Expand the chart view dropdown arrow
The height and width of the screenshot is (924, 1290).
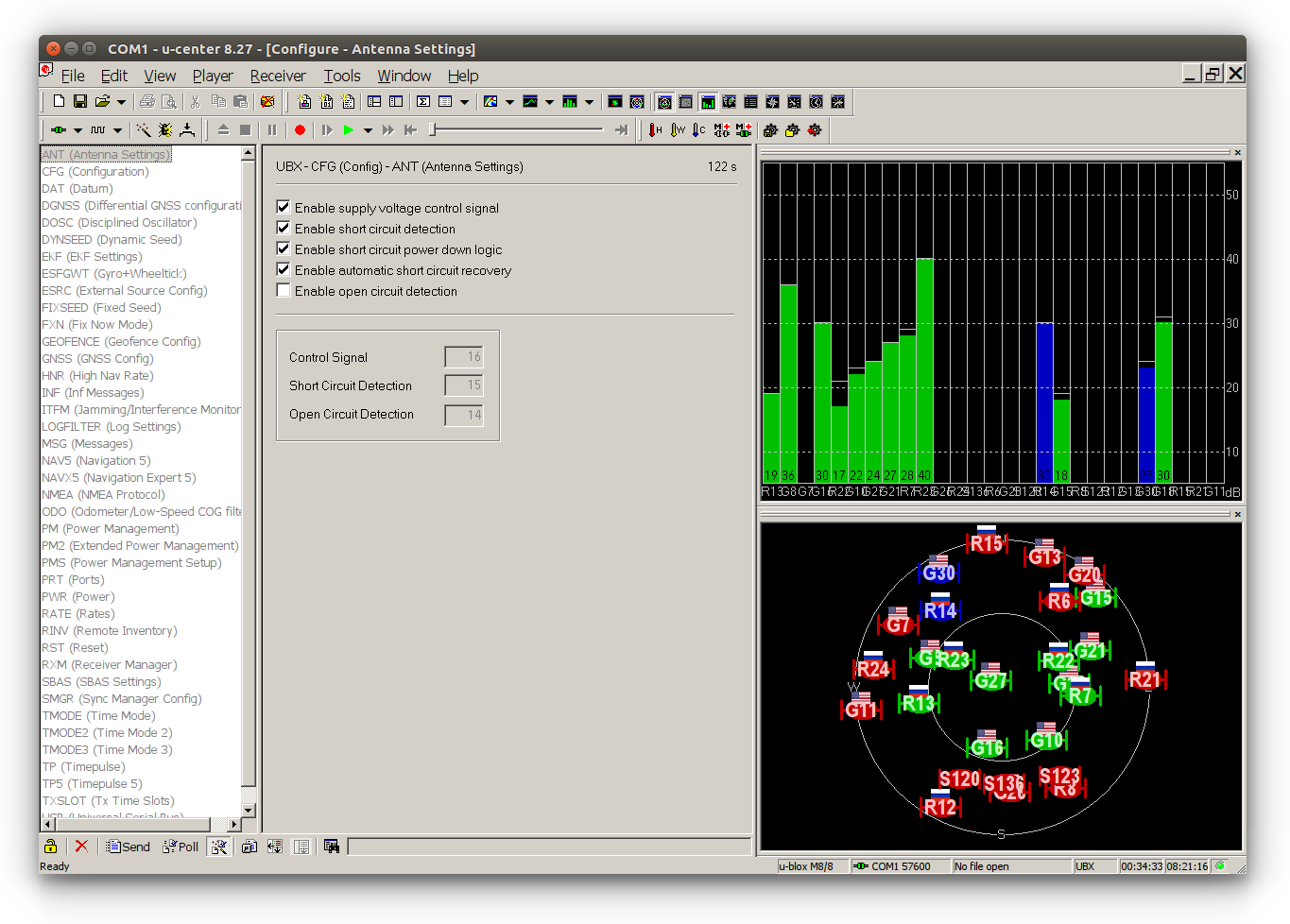coord(549,102)
